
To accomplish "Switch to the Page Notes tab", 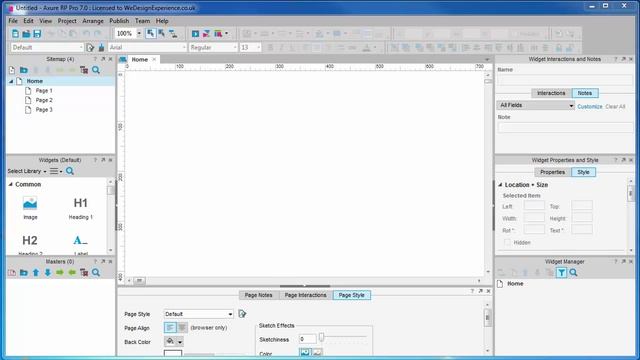I will (x=258, y=295).
